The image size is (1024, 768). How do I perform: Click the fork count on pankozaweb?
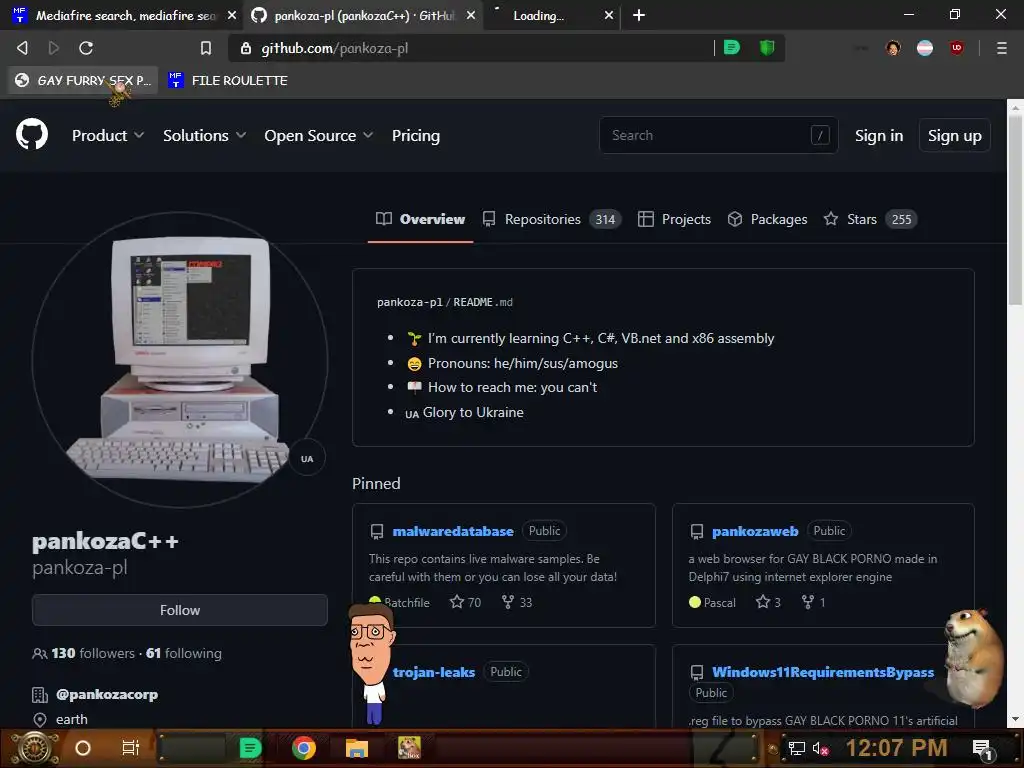point(813,601)
